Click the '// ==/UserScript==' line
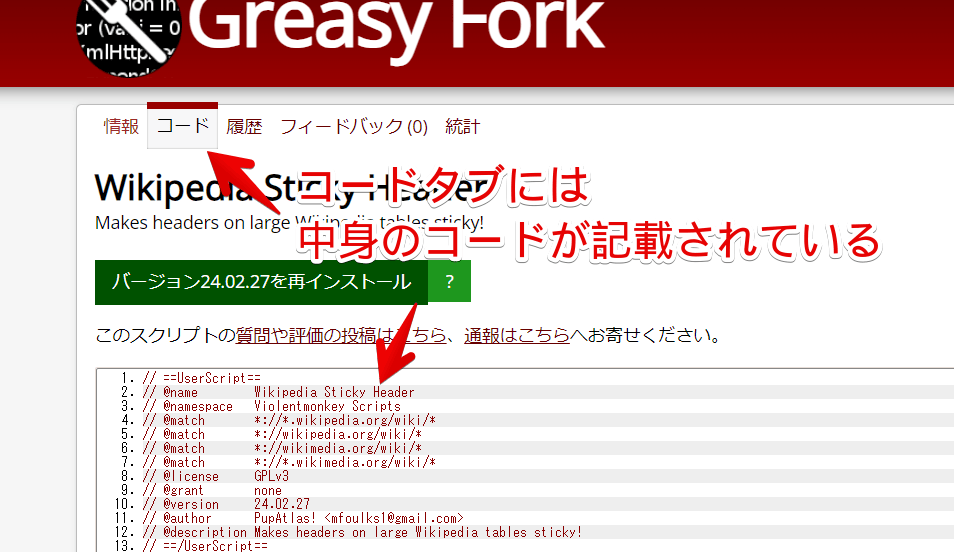 205,545
